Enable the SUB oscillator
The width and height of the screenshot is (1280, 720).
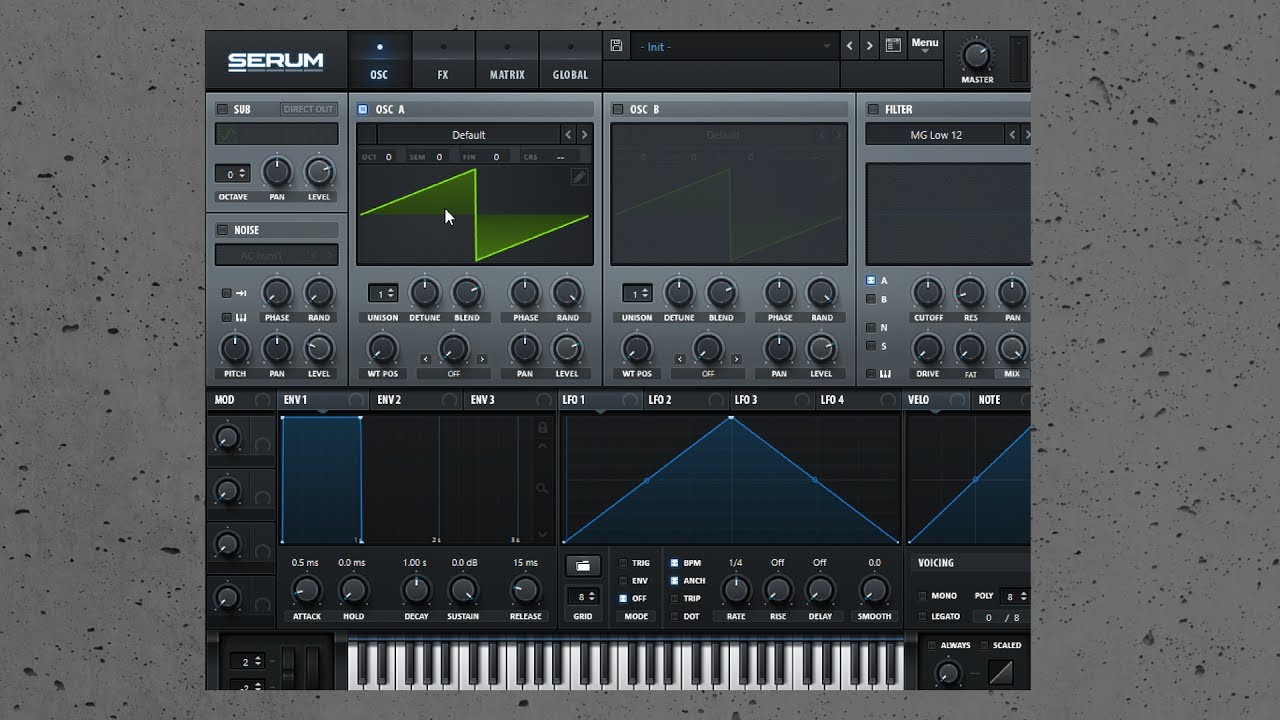(x=222, y=109)
